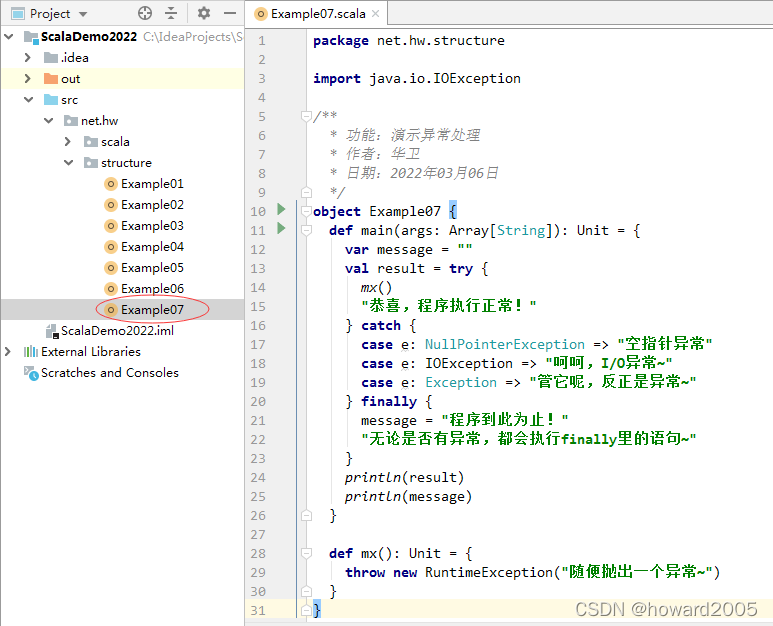The height and width of the screenshot is (626, 773).
Task: Click the Scala file icon on Example07.scala tab
Action: click(x=260, y=14)
